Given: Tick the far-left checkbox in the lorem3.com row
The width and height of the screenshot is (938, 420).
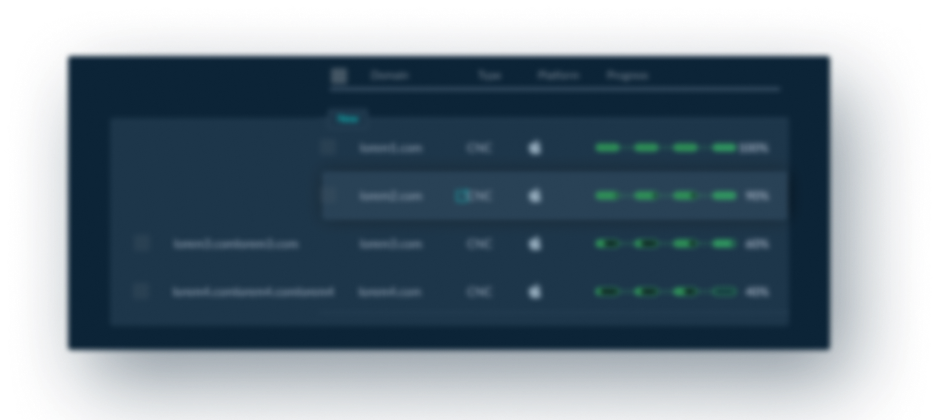Looking at the screenshot, I should (141, 243).
